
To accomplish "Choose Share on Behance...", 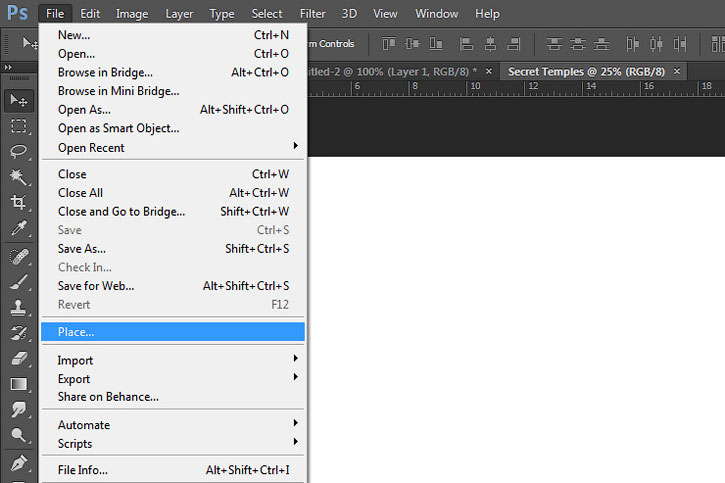I will tap(173, 397).
